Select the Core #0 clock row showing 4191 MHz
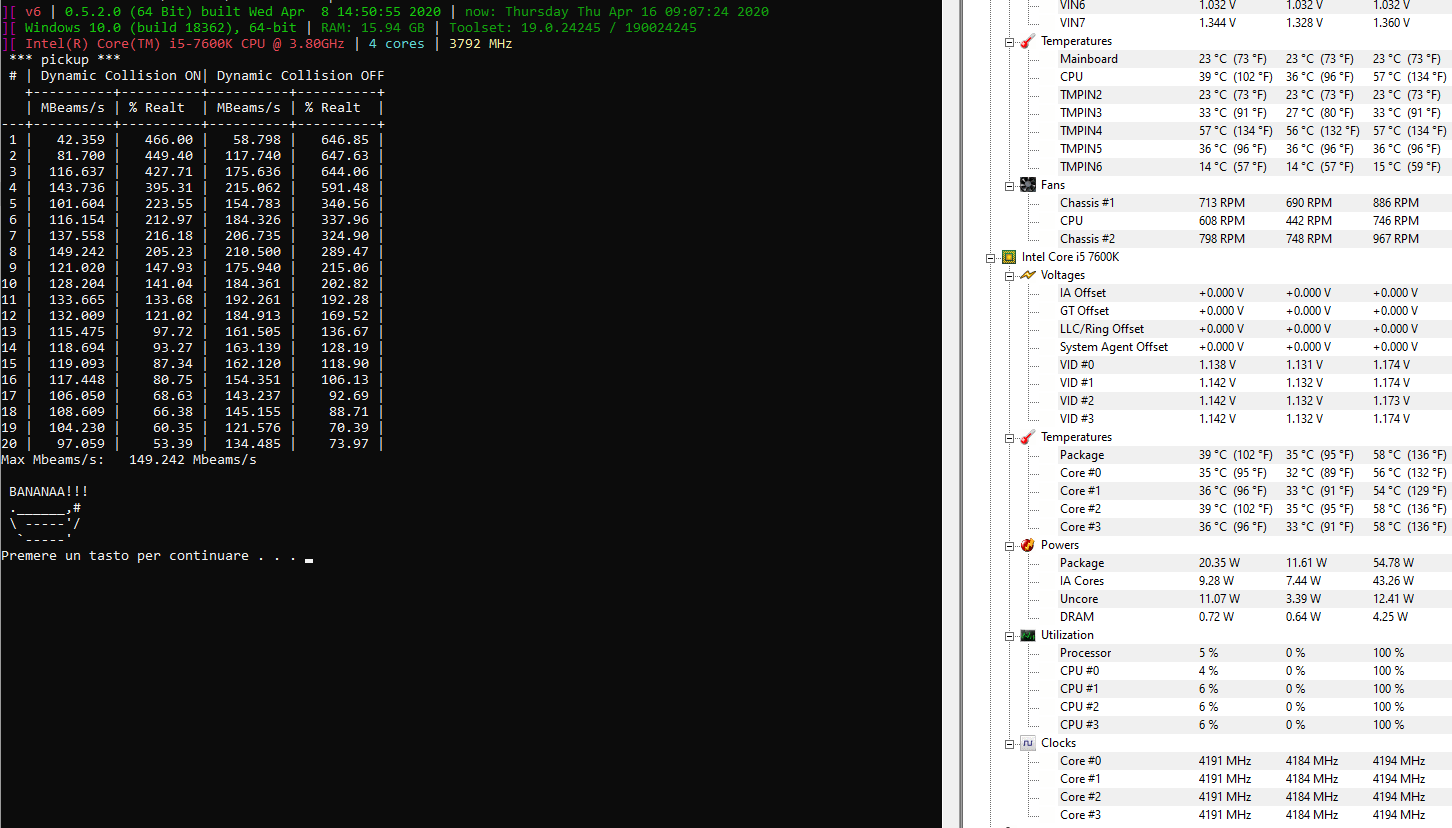Image resolution: width=1452 pixels, height=828 pixels. pyautogui.click(x=1254, y=761)
